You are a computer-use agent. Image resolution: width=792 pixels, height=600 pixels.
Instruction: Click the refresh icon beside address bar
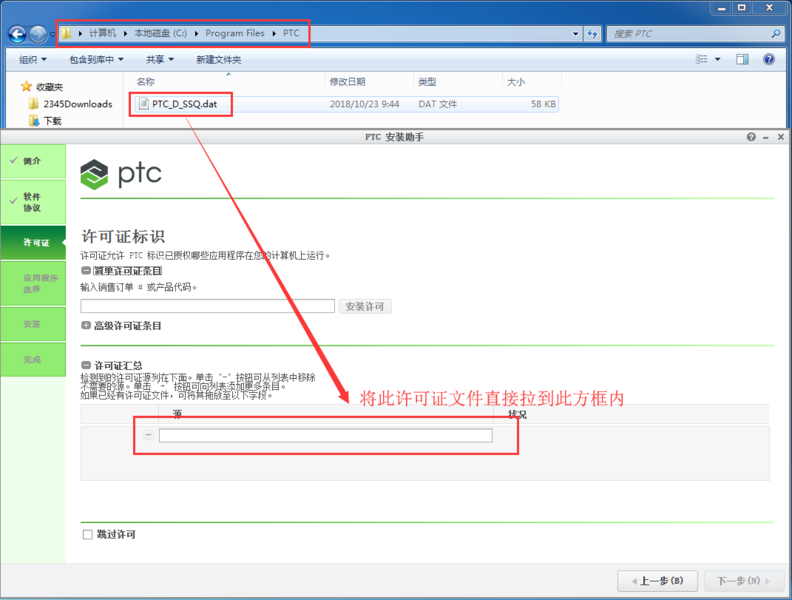click(x=592, y=34)
